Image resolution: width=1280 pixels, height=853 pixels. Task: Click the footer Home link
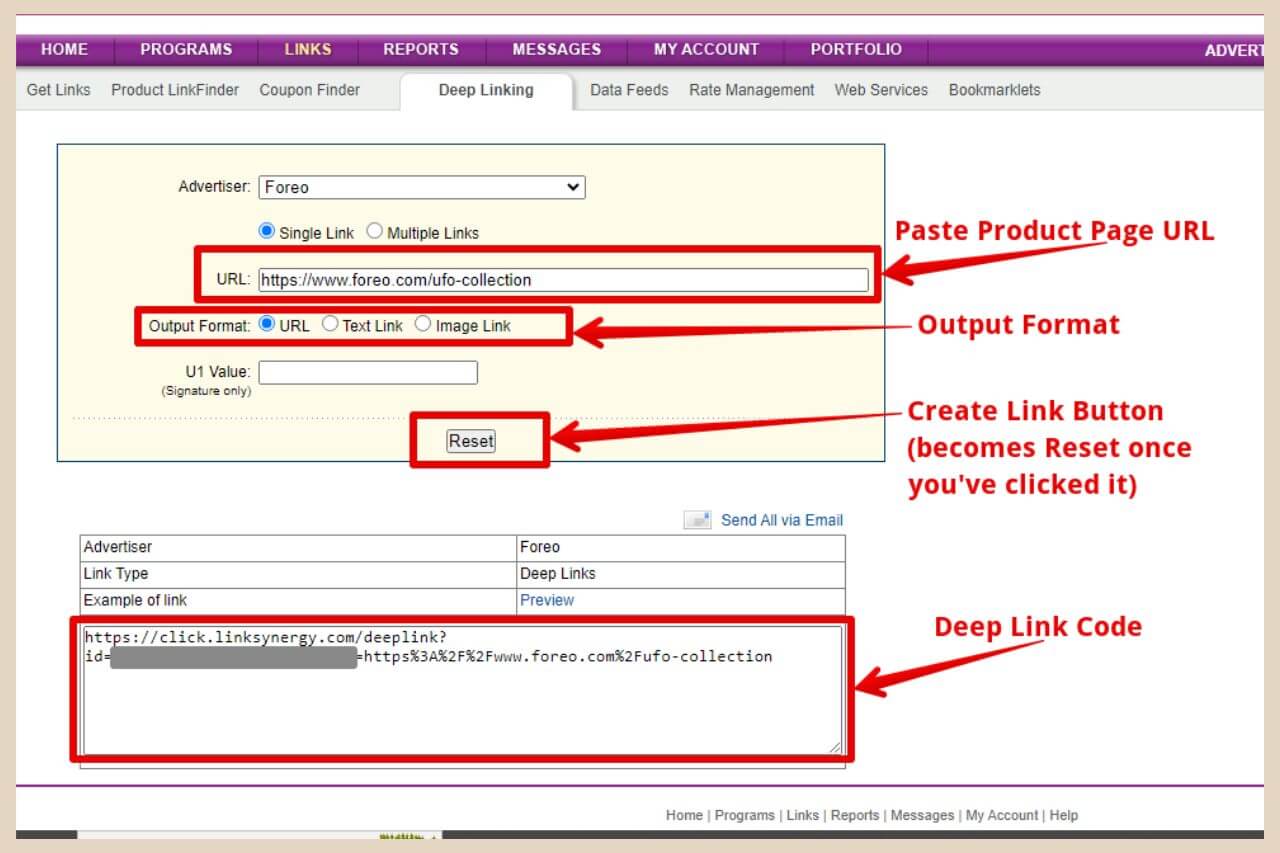684,815
